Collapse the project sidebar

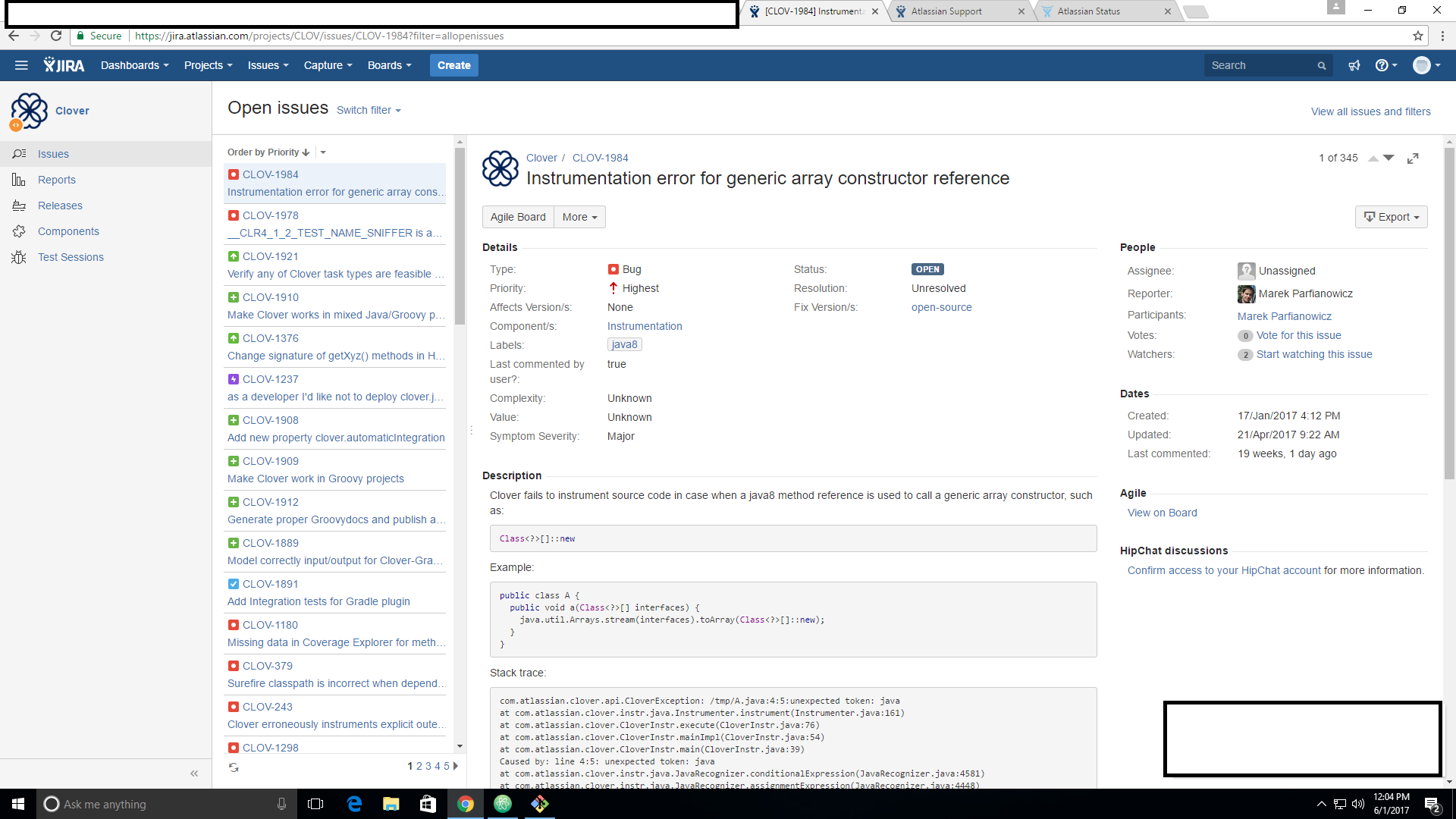194,773
